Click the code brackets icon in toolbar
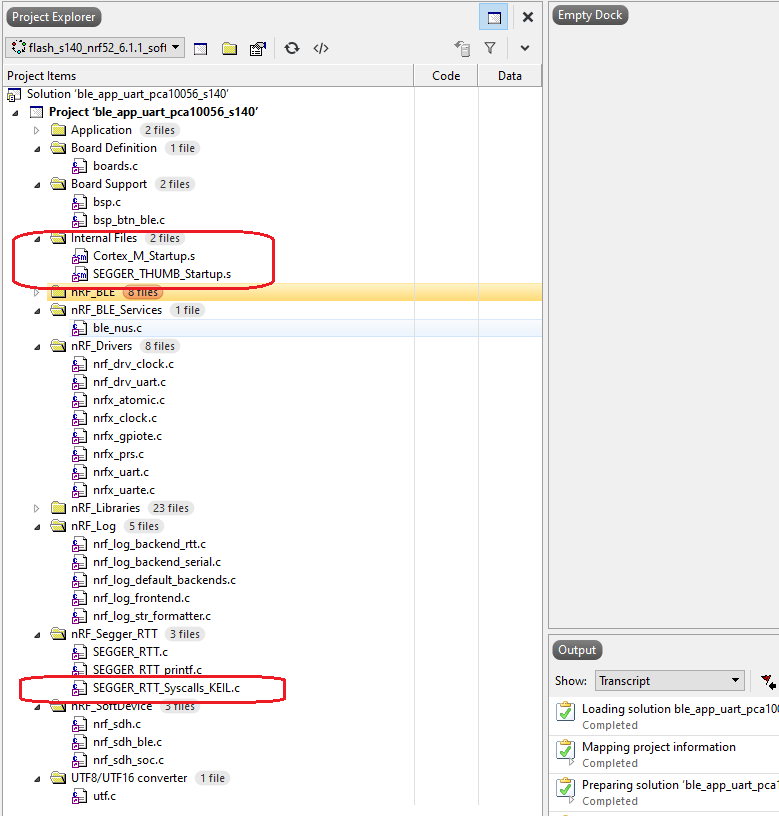This screenshot has height=816, width=779. click(321, 48)
